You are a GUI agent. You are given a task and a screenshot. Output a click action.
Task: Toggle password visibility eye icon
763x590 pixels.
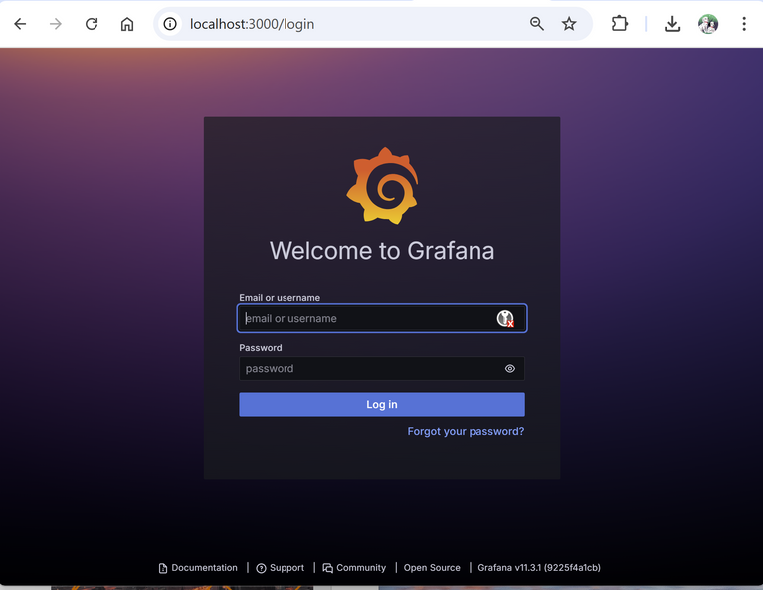(x=510, y=369)
